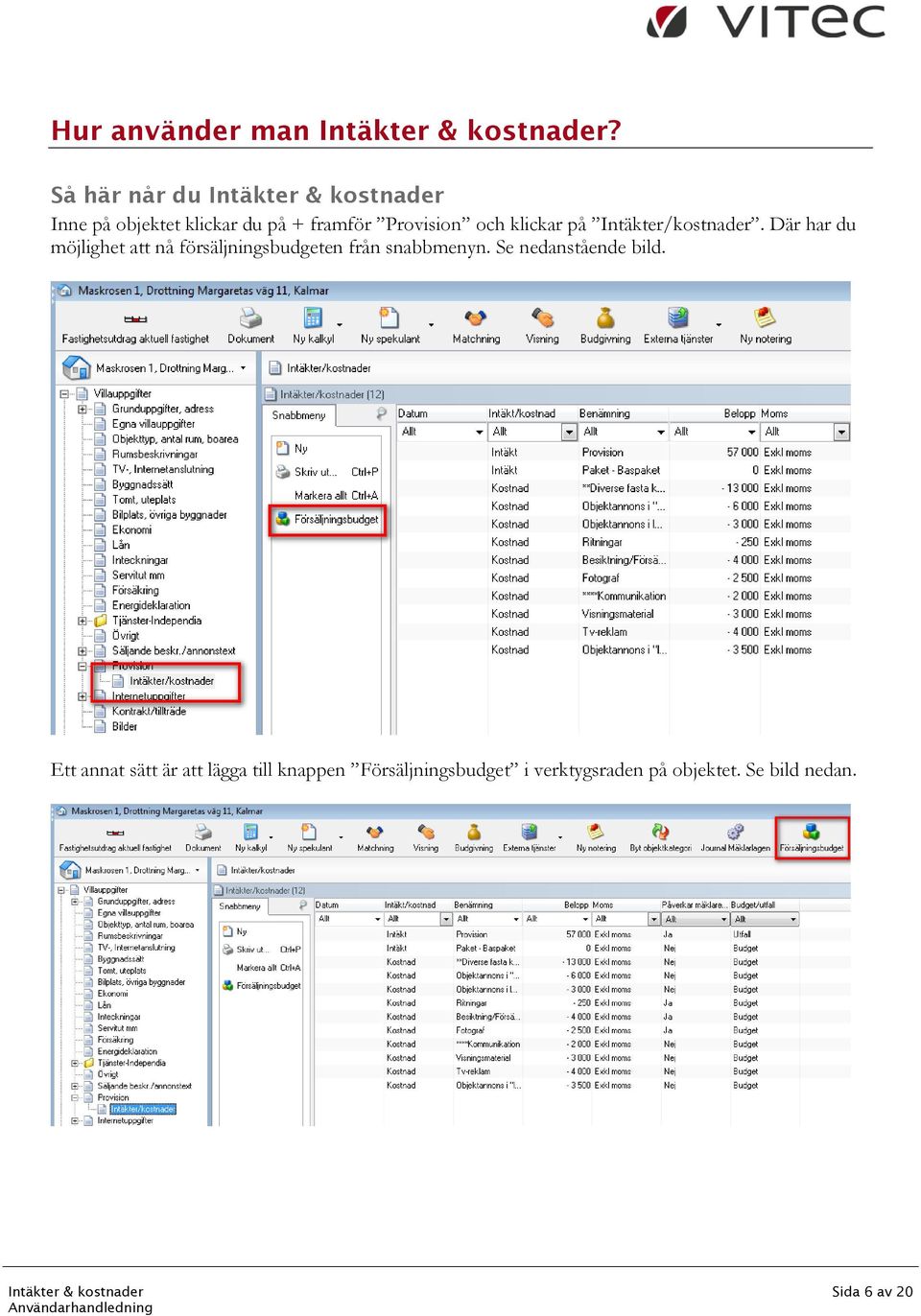Click Snabbmeny pin icon in upper screenshot
921x1316 pixels.
(381, 414)
